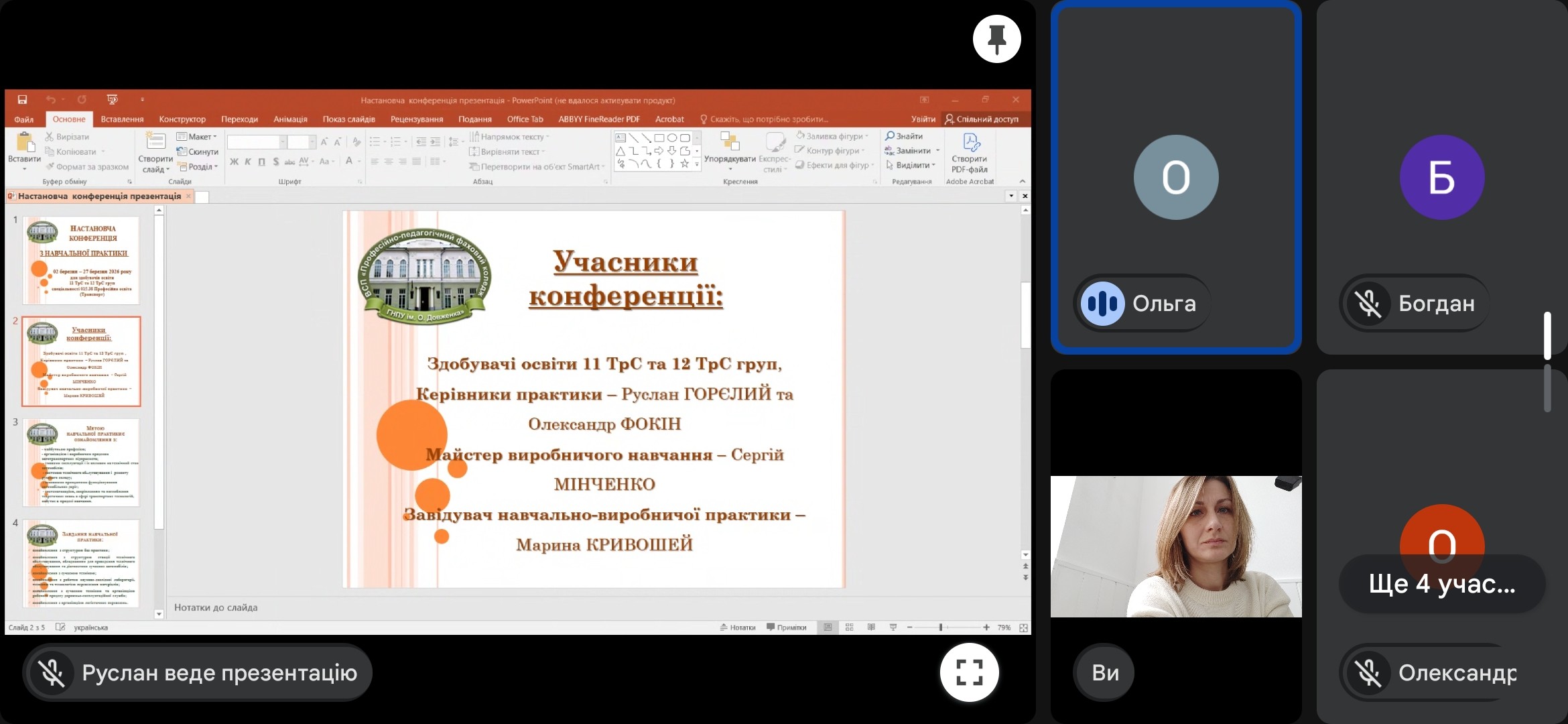
Task: Click the Save icon in PowerPoint title bar
Action: 22,100
